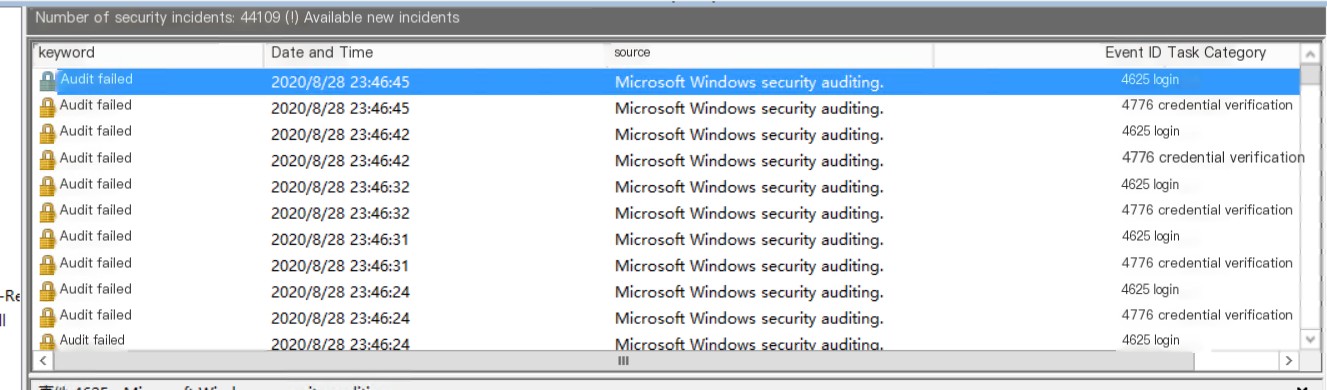Select date 2020/8/28 23:46:45 in the 4776 row
The width and height of the screenshot is (1327, 390).
click(x=340, y=108)
